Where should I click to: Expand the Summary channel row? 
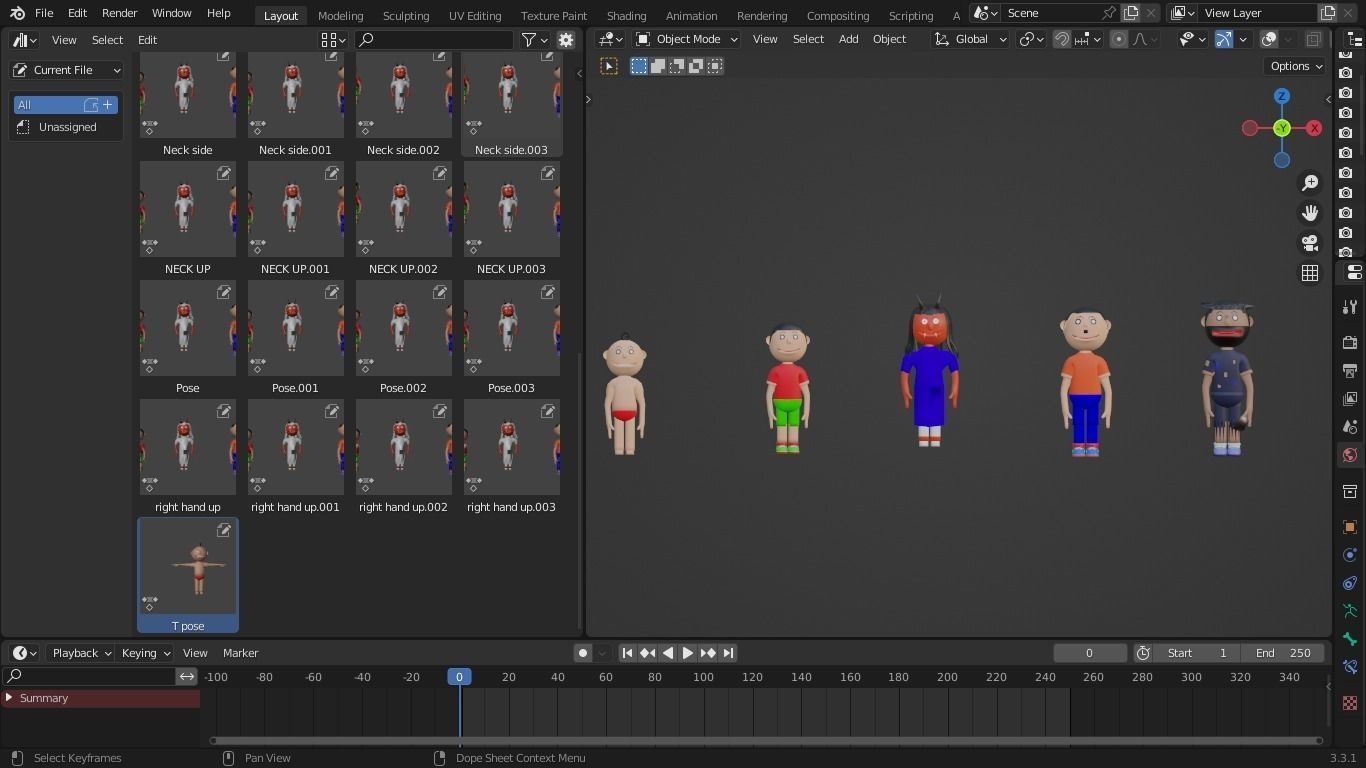pyautogui.click(x=9, y=698)
